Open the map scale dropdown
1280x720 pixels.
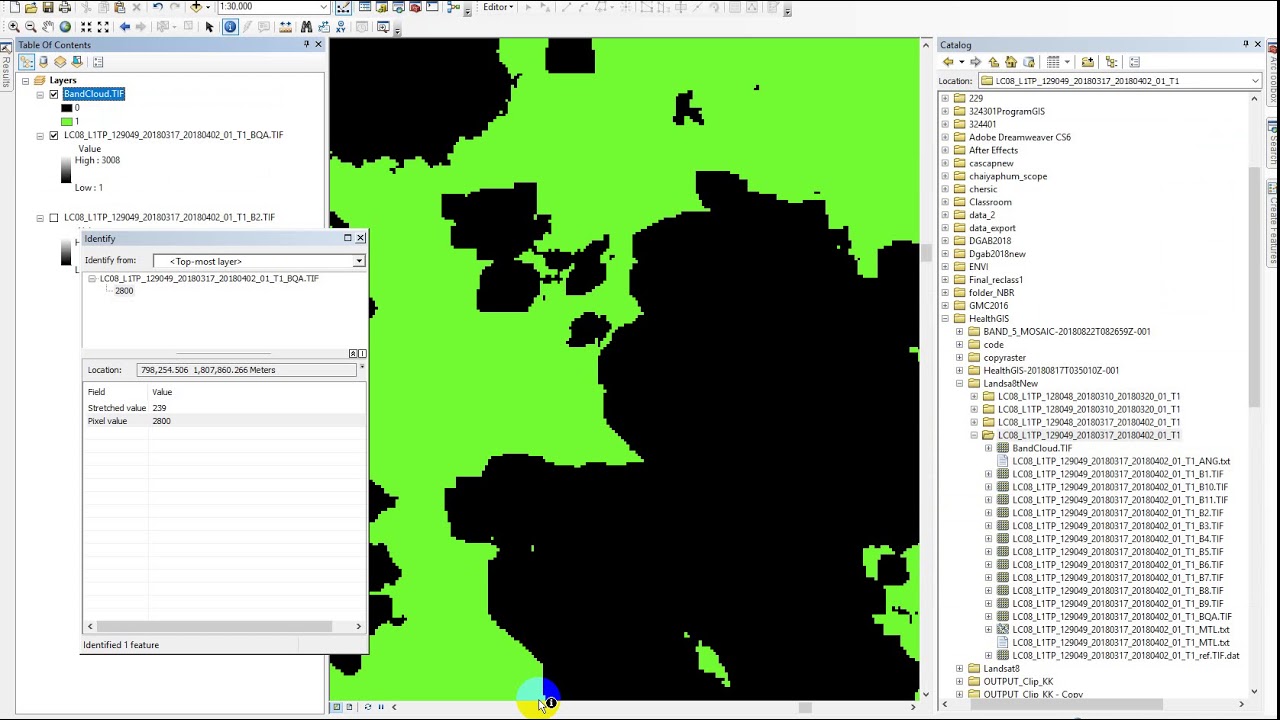click(324, 7)
